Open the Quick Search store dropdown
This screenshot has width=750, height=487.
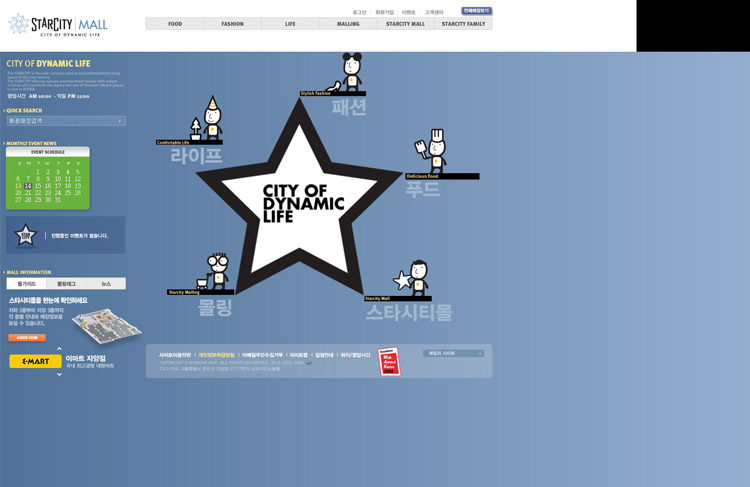pyautogui.click(x=66, y=121)
